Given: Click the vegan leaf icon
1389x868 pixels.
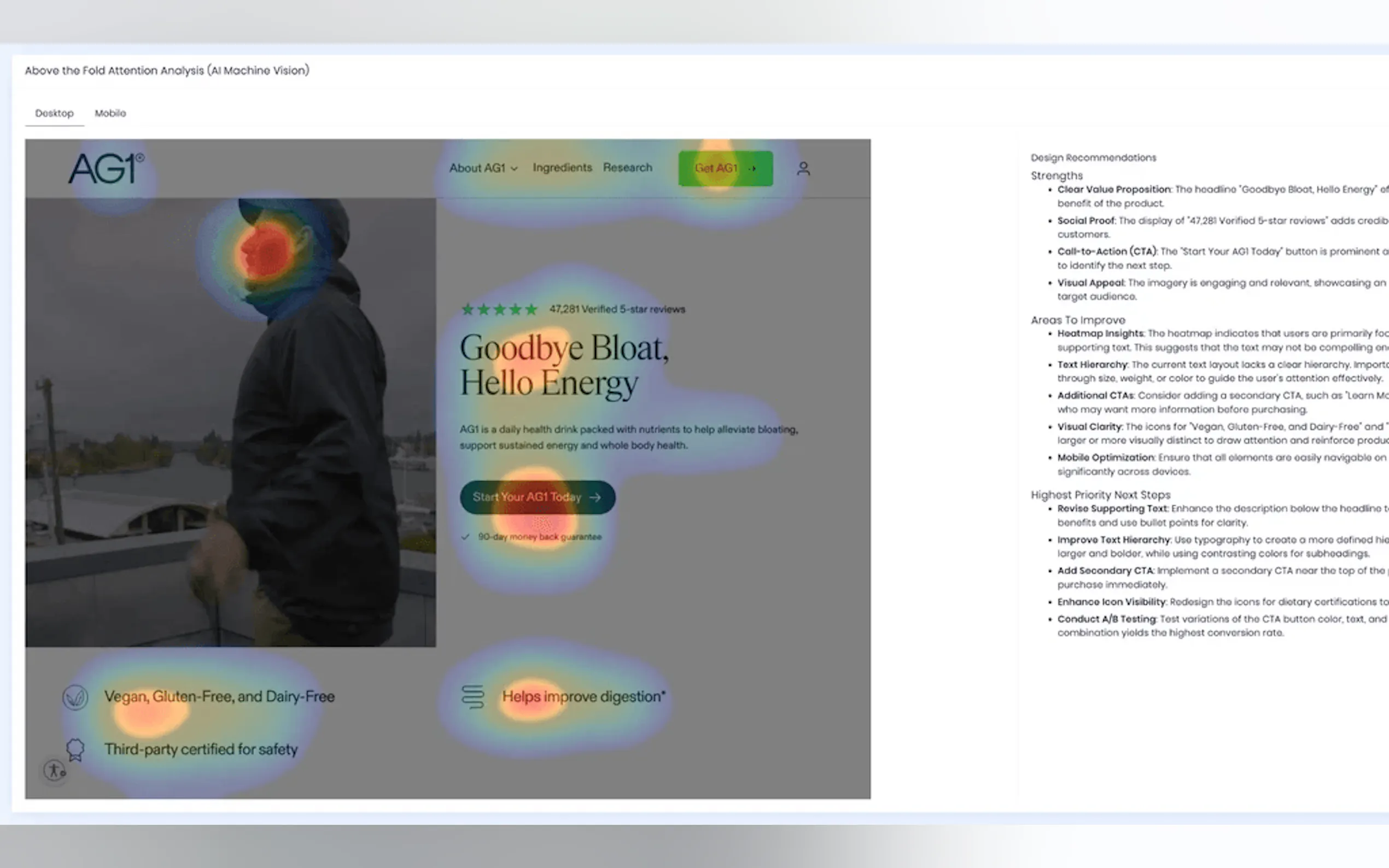Looking at the screenshot, I should click(75, 697).
